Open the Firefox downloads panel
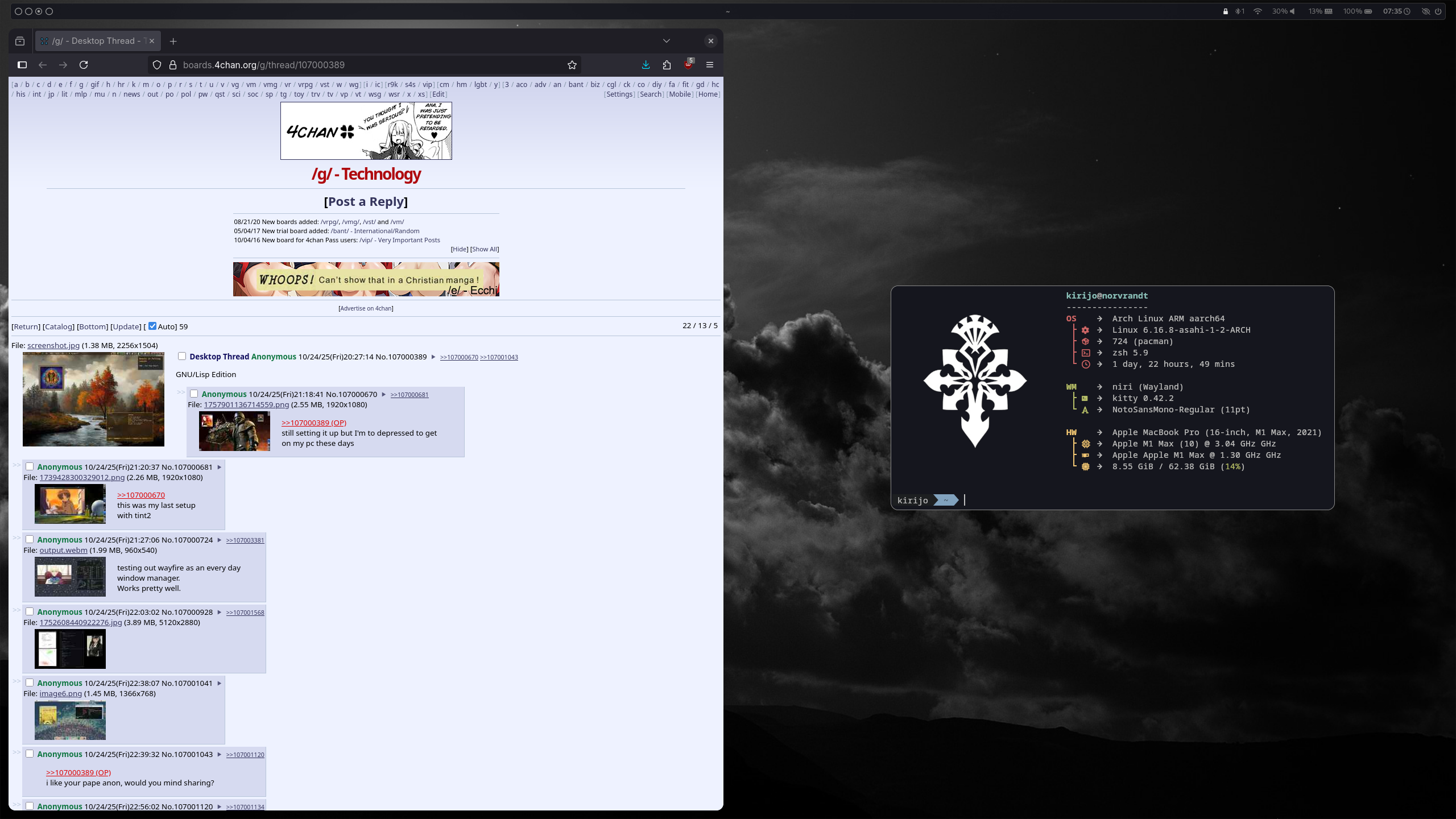Viewport: 1456px width, 819px height. pos(646,65)
